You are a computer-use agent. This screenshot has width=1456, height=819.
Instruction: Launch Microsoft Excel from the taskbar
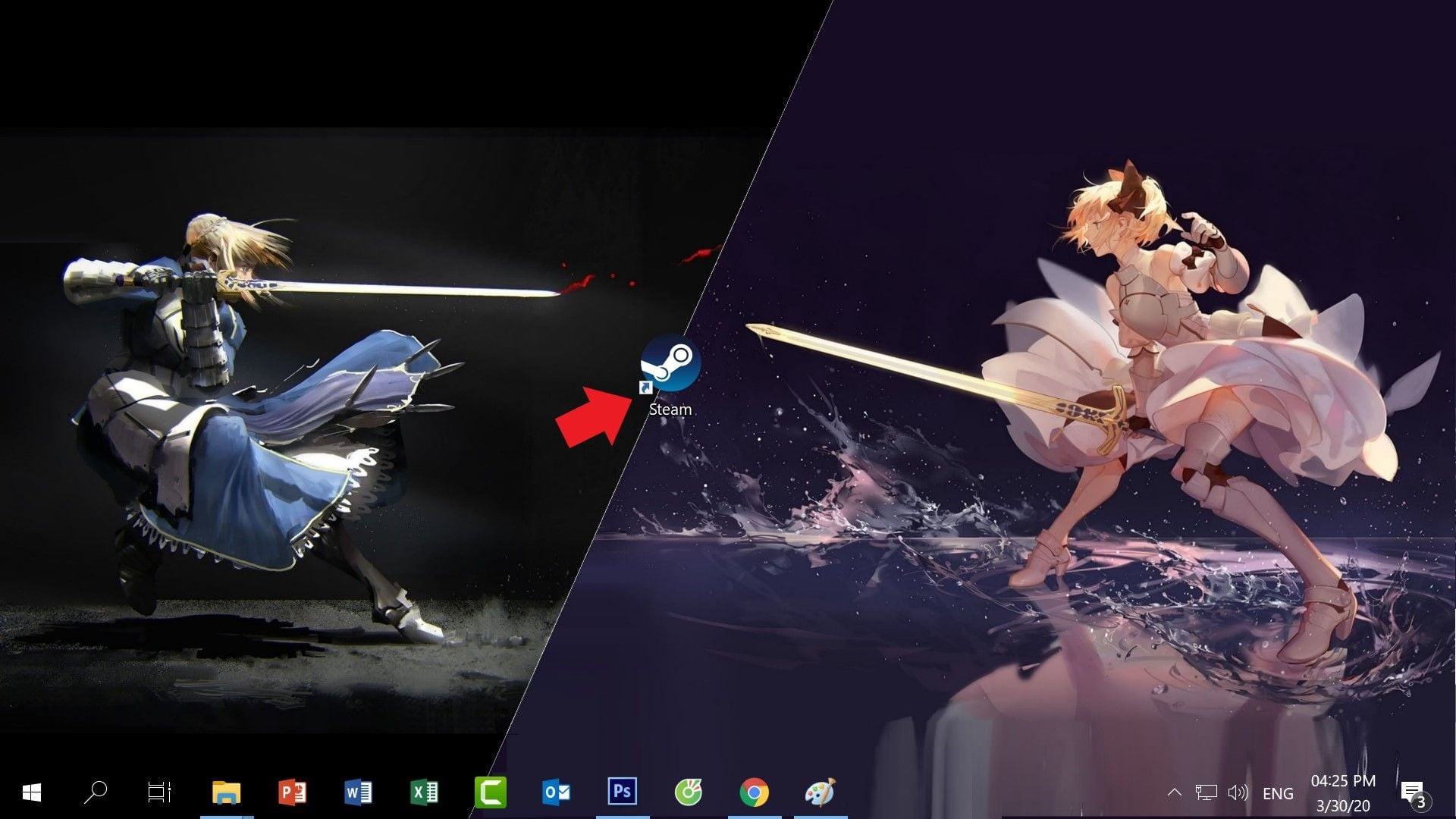tap(422, 793)
